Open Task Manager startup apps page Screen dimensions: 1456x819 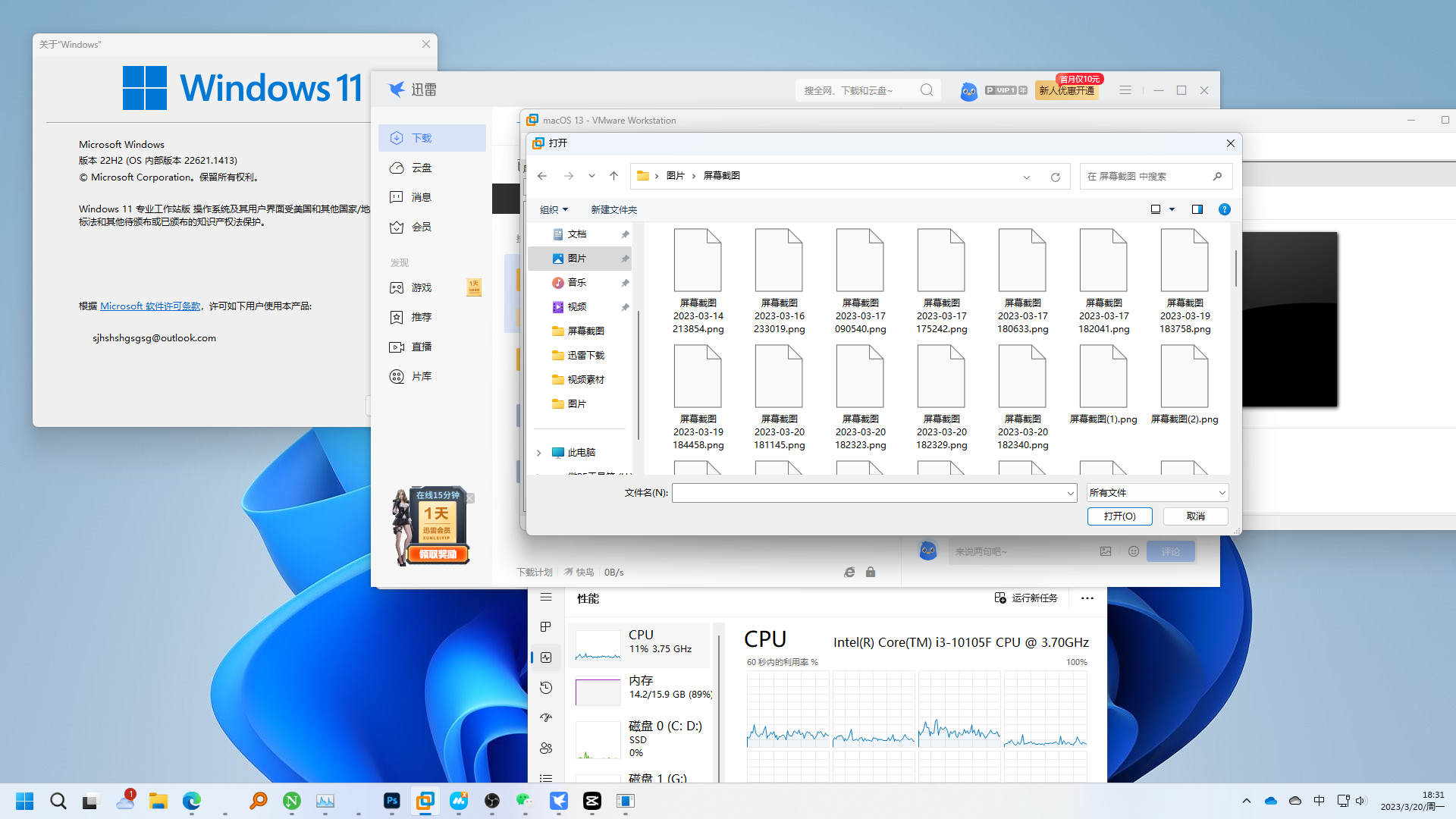[546, 717]
